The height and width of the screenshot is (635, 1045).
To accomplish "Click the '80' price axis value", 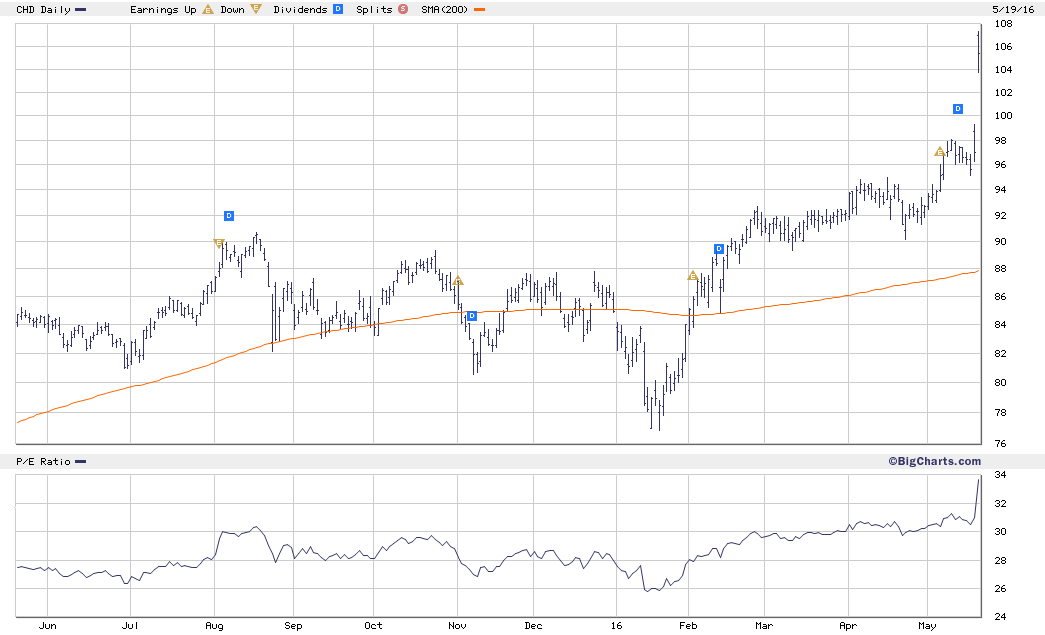I will [1000, 383].
